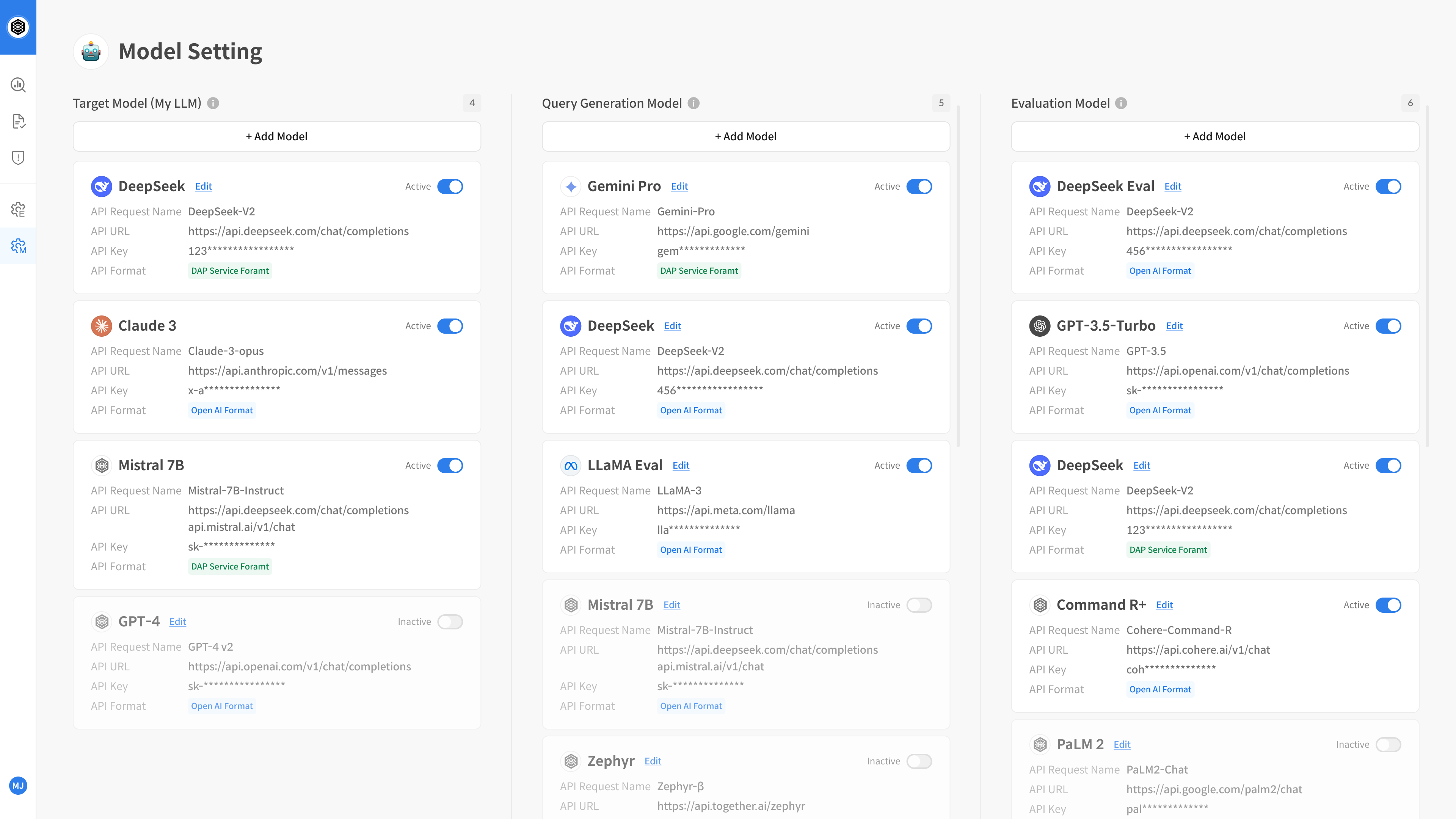Edit the Gemini Pro entry
Screen dimensions: 1456x819
679,187
